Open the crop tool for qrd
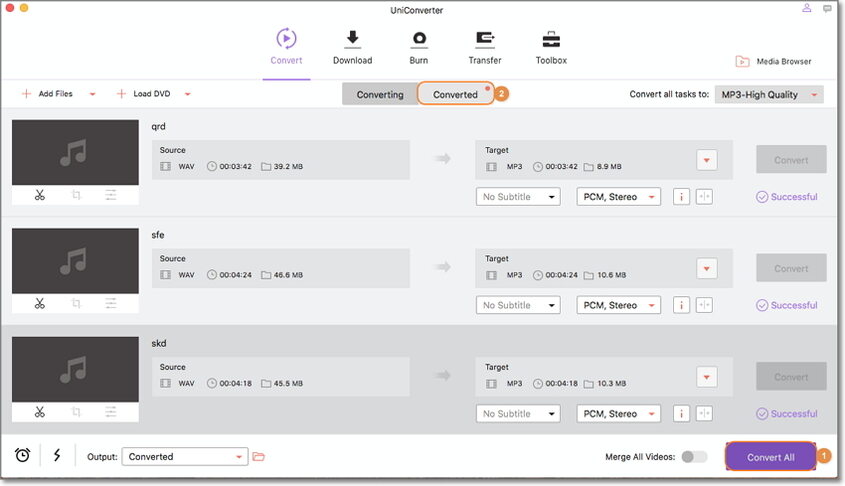Image resolution: width=845 pixels, height=486 pixels. click(x=76, y=195)
